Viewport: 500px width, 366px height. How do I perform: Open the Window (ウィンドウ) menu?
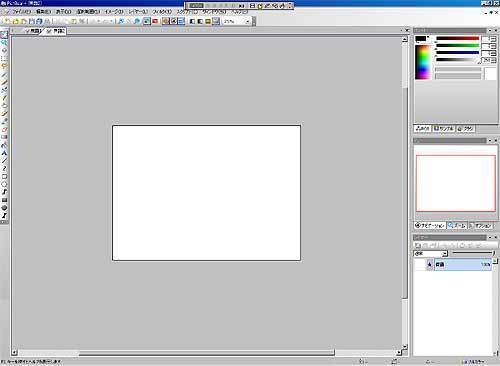tap(214, 12)
